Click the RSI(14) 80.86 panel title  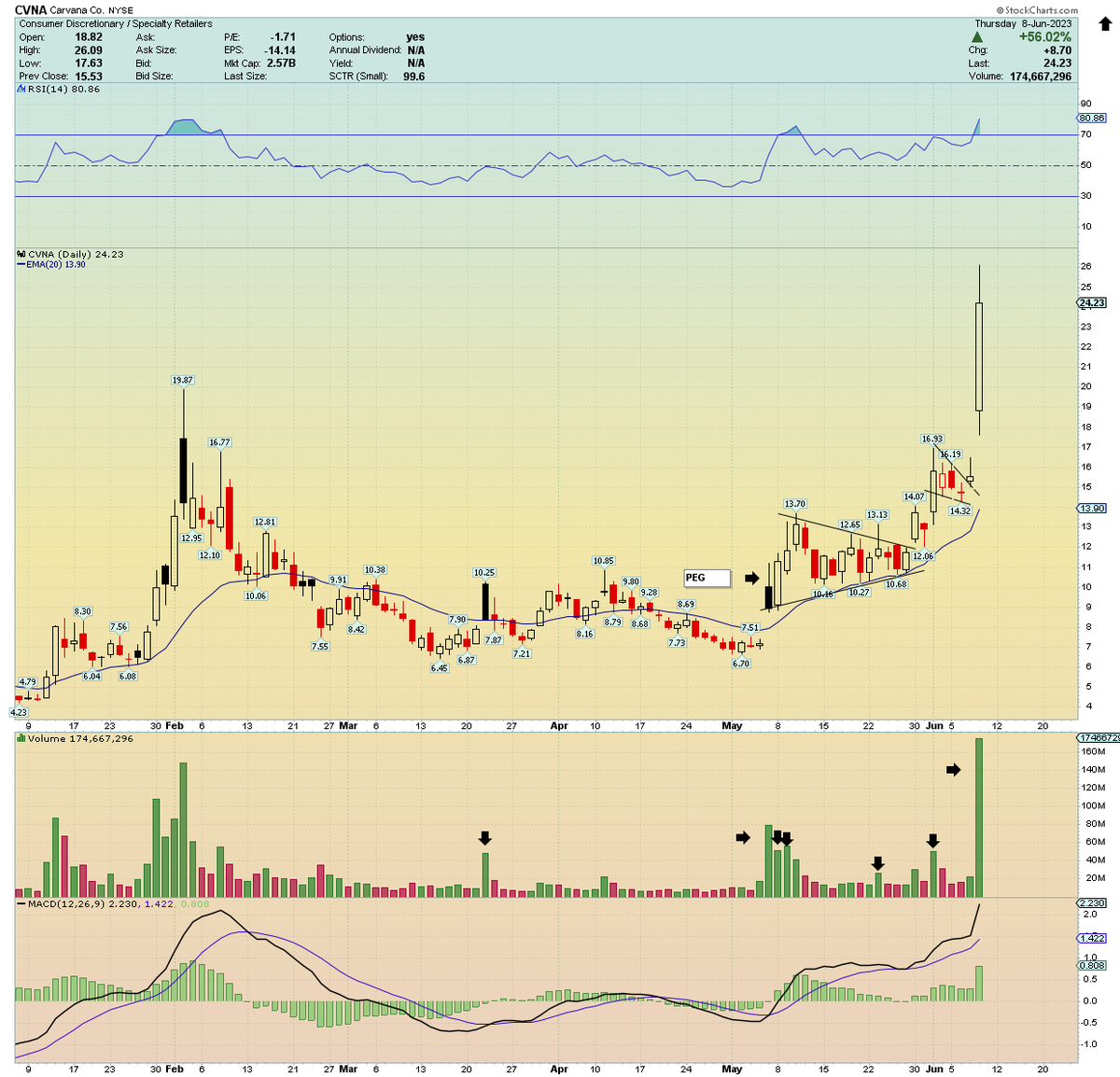pos(63,89)
